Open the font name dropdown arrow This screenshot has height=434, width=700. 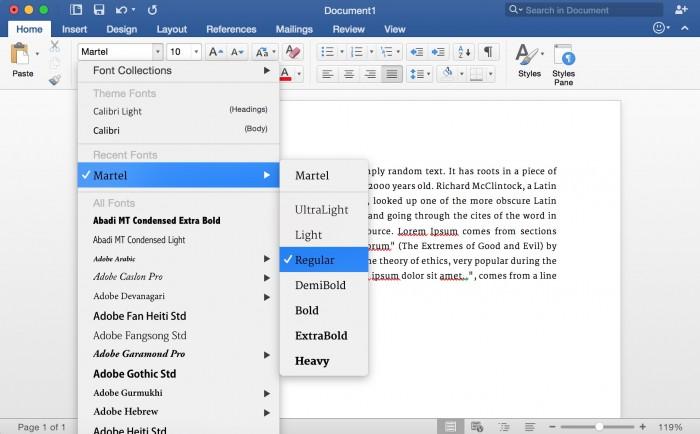pos(158,52)
